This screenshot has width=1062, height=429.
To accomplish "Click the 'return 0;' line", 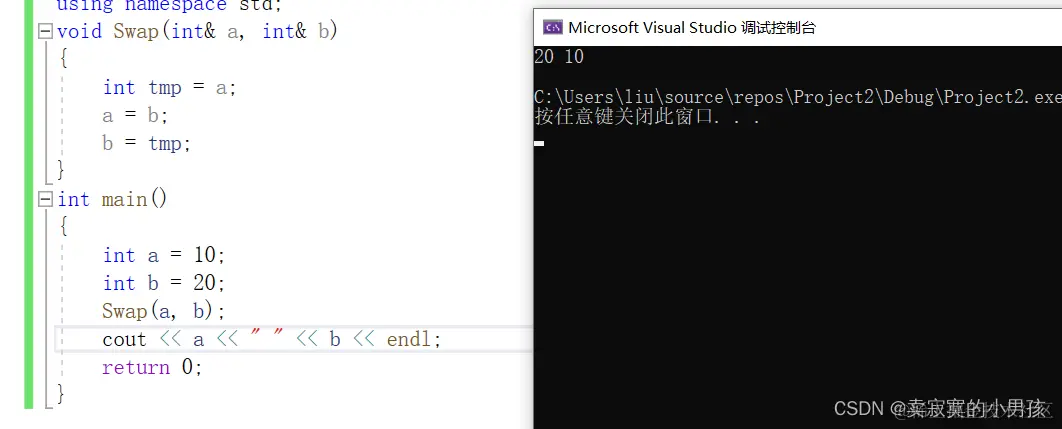I will pyautogui.click(x=152, y=367).
